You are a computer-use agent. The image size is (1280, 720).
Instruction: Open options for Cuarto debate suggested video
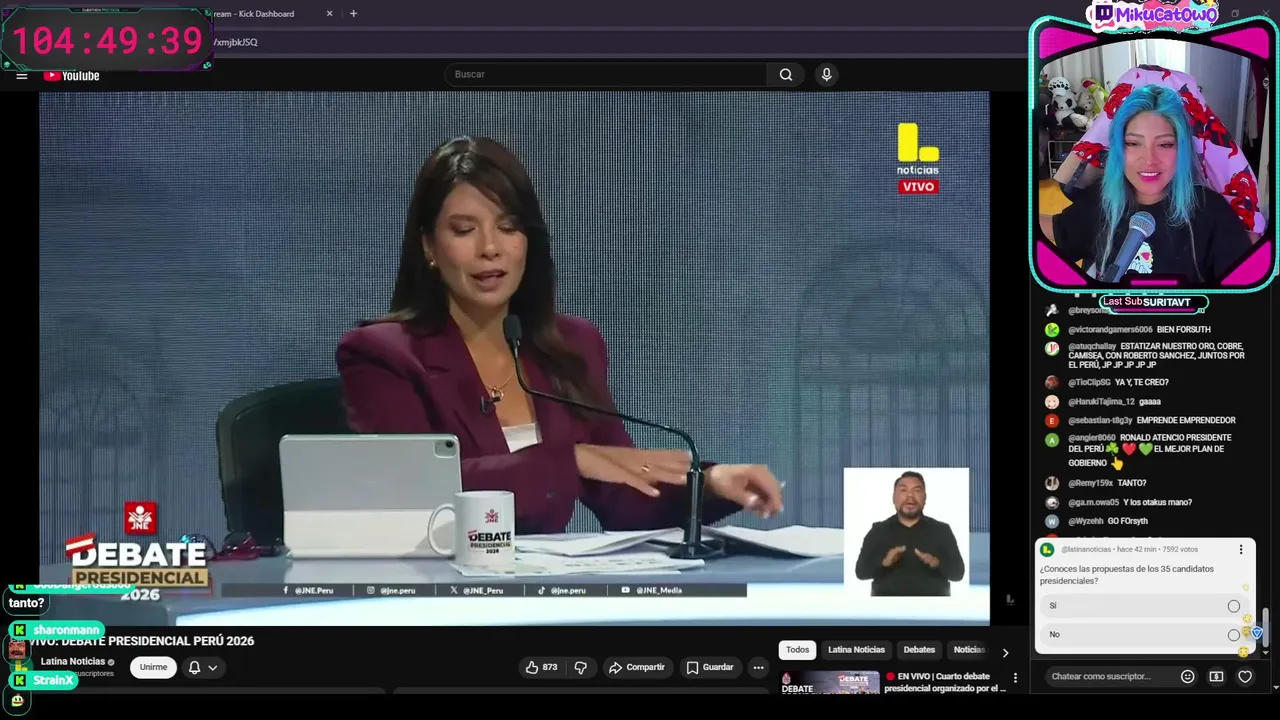click(x=1015, y=678)
